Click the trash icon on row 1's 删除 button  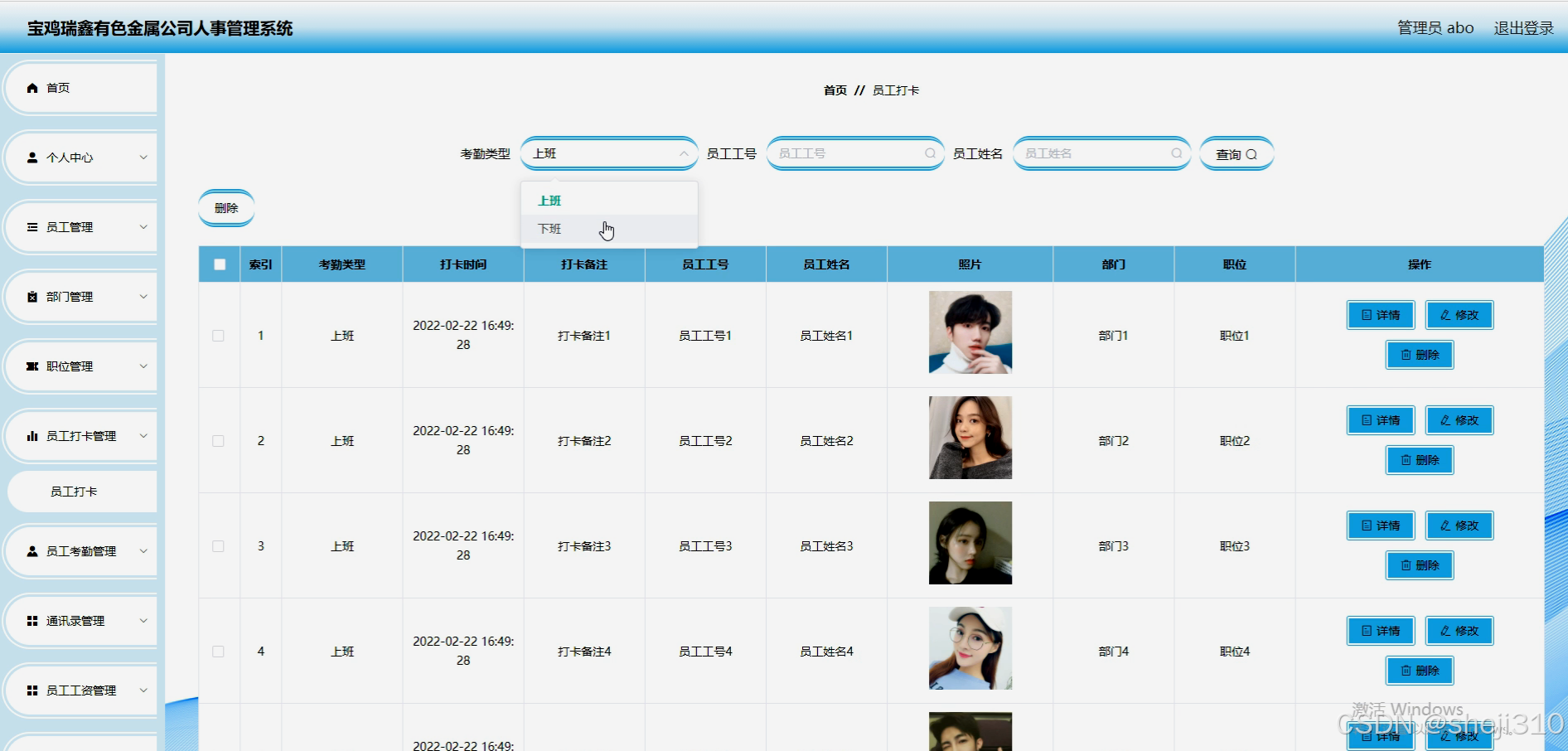coord(1406,355)
